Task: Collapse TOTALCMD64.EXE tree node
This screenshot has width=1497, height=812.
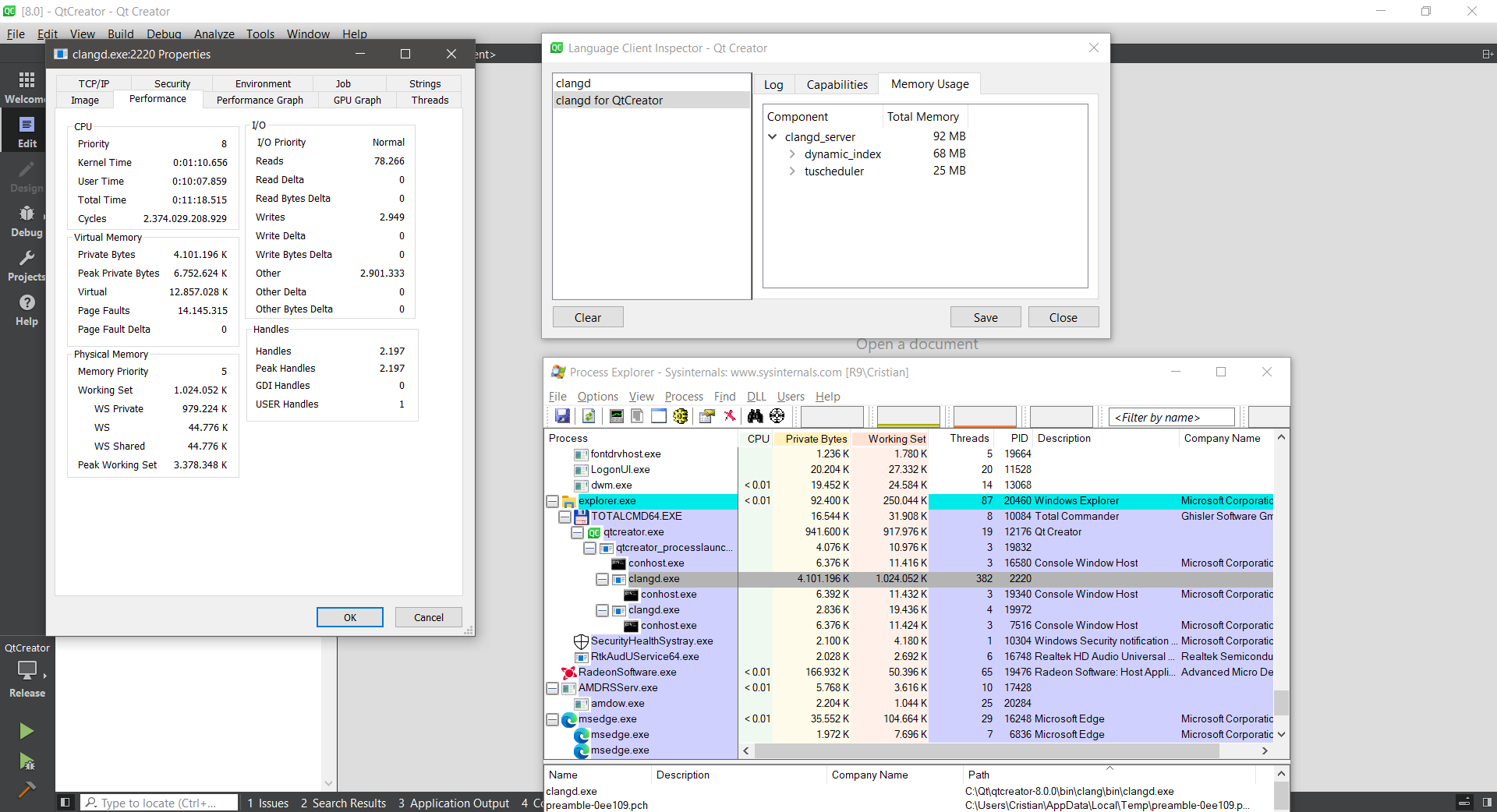Action: click(564, 517)
